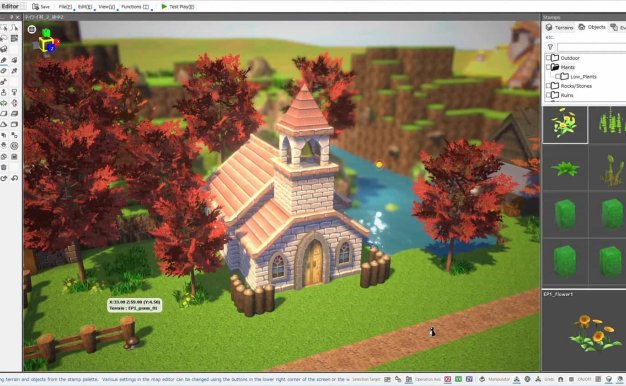Select the Outdoor folder label
Viewport: 626px width, 386px height.
point(570,58)
